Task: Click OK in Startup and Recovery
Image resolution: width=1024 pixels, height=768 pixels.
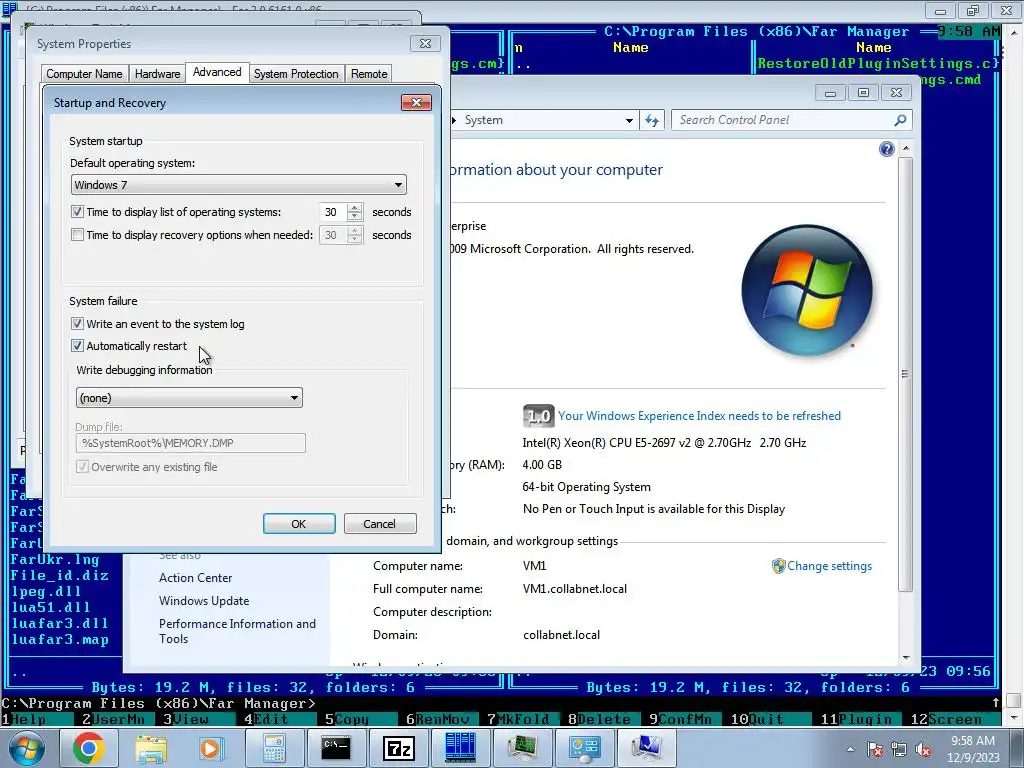Action: [x=299, y=524]
